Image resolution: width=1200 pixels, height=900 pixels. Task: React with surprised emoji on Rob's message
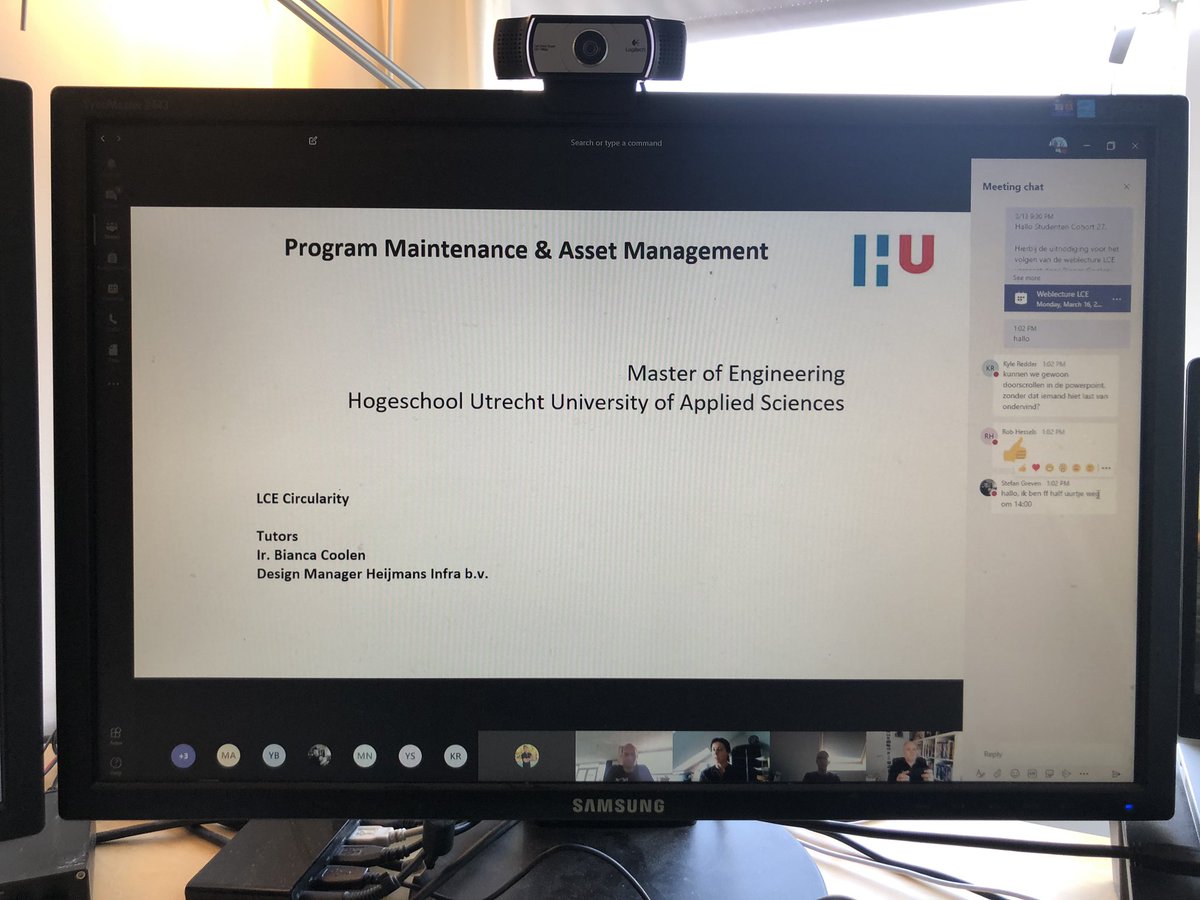pos(1064,467)
